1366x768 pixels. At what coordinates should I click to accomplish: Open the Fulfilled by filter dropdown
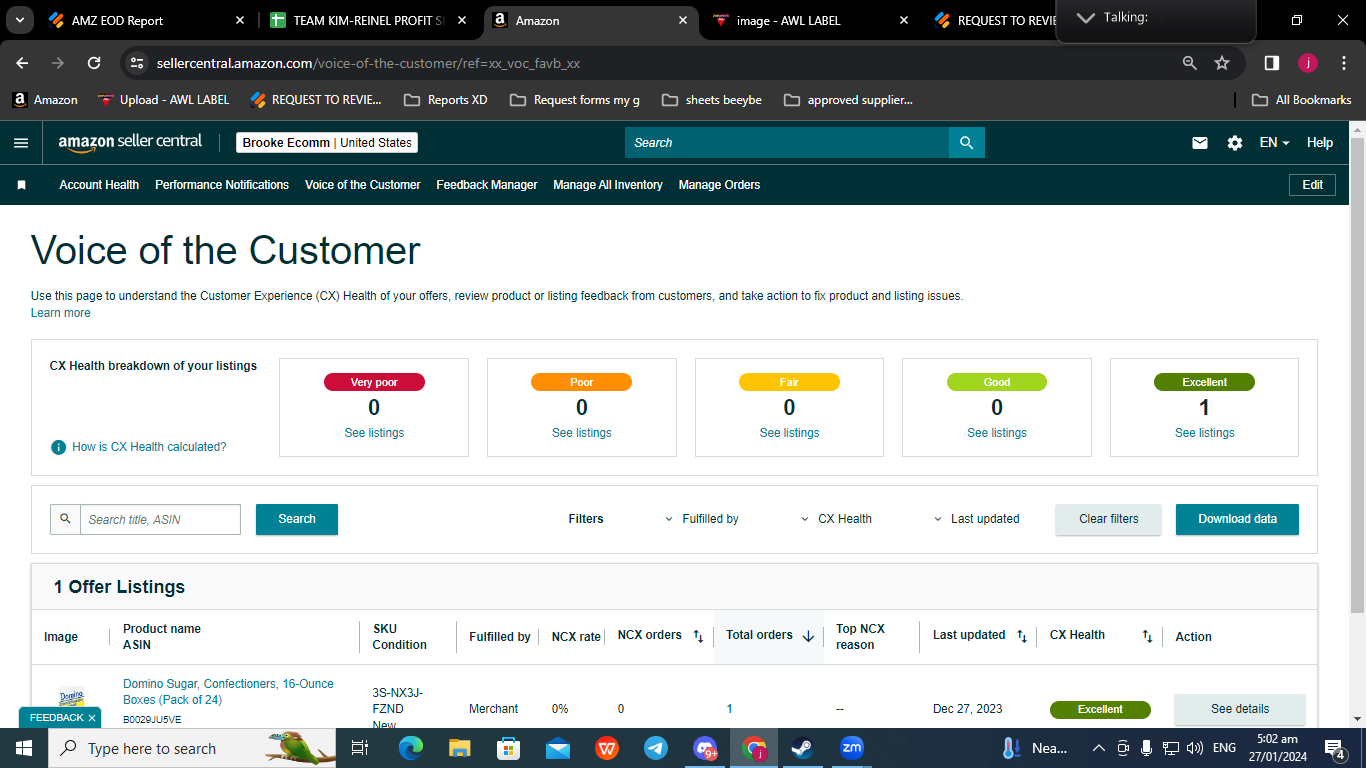[x=702, y=519]
